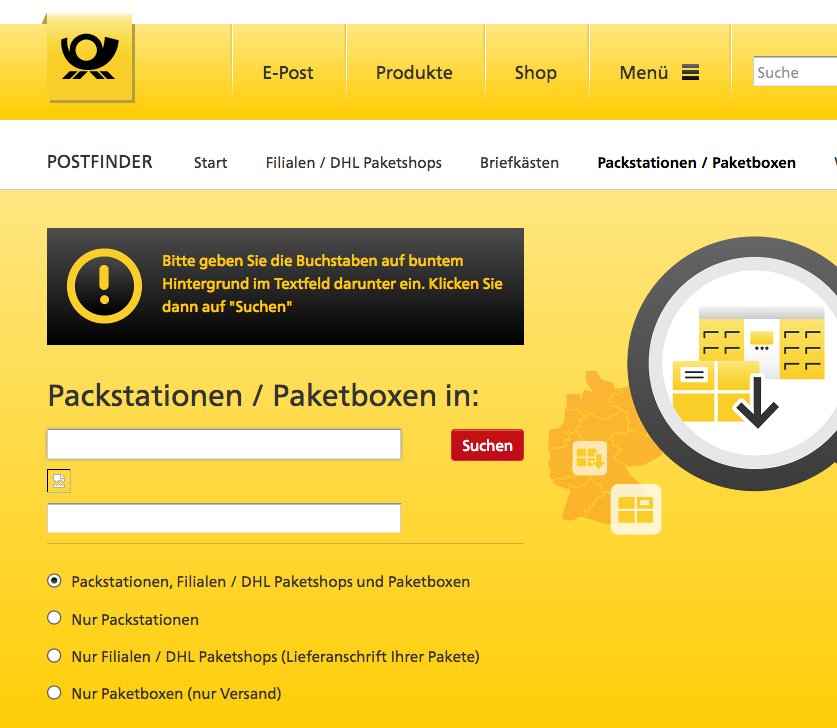Click the Packstationen / Paketboxen in: heading

[x=264, y=395]
